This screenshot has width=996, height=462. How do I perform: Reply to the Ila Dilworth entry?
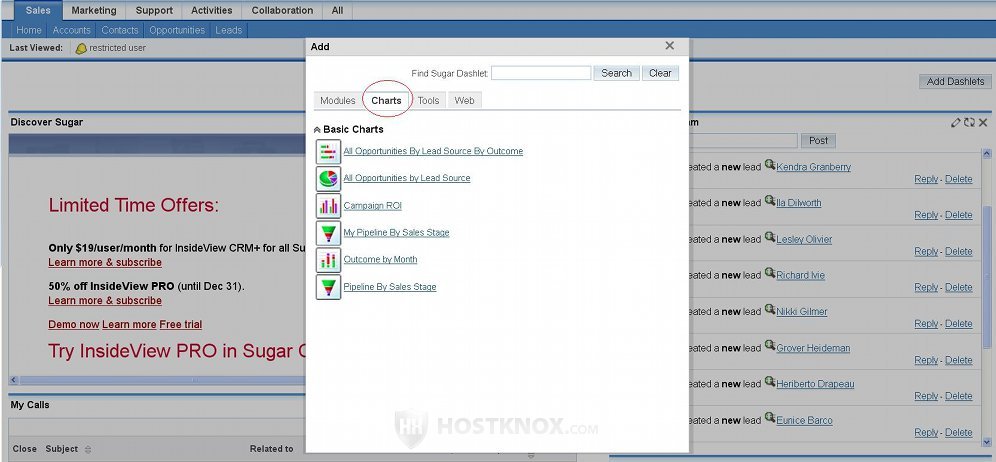[926, 215]
